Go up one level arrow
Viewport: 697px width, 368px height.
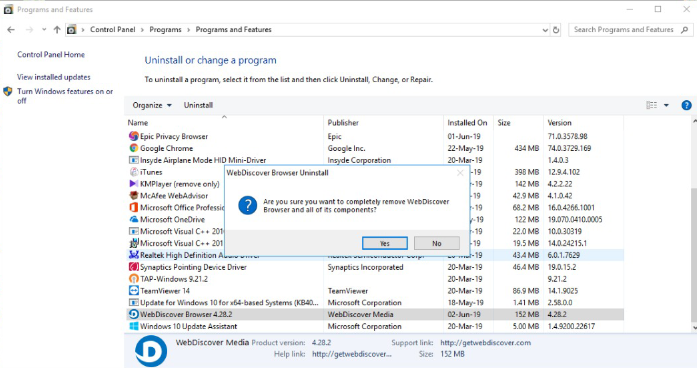point(57,30)
